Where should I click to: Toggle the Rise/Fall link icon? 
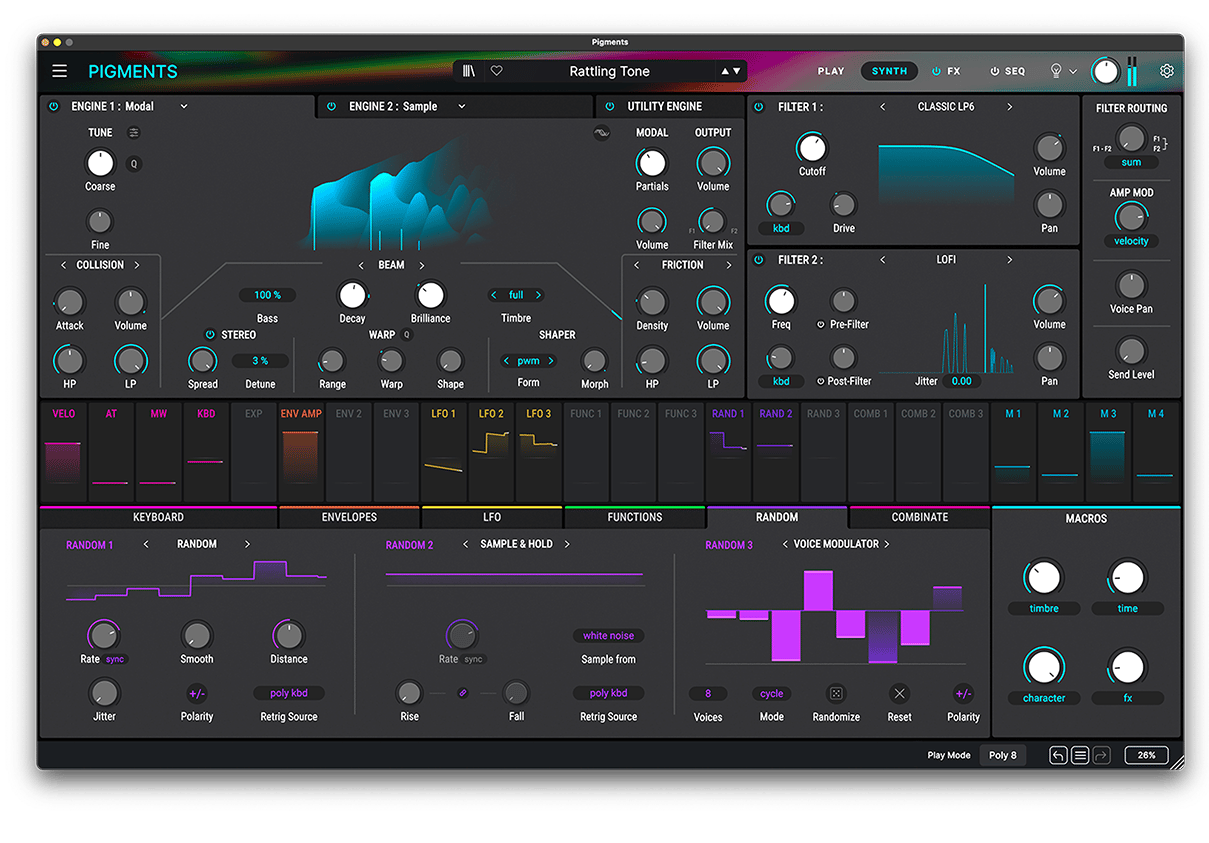pyautogui.click(x=462, y=693)
